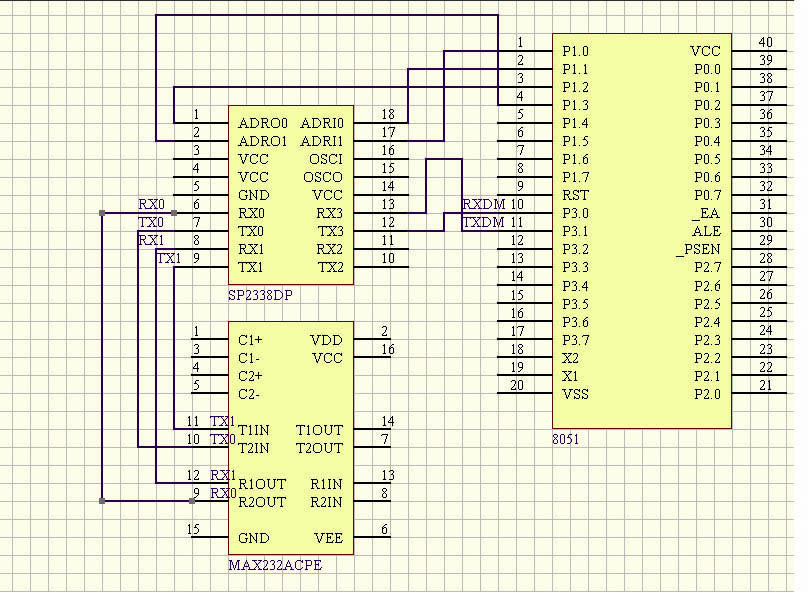
Task: Click the GND pin numbered 15
Action: click(x=253, y=538)
